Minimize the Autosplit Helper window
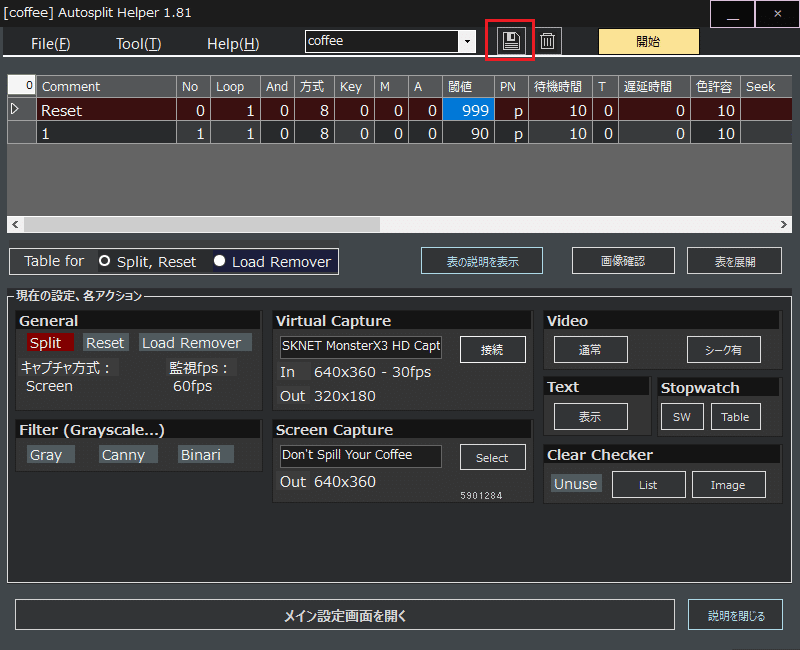800x650 pixels. pos(733,14)
